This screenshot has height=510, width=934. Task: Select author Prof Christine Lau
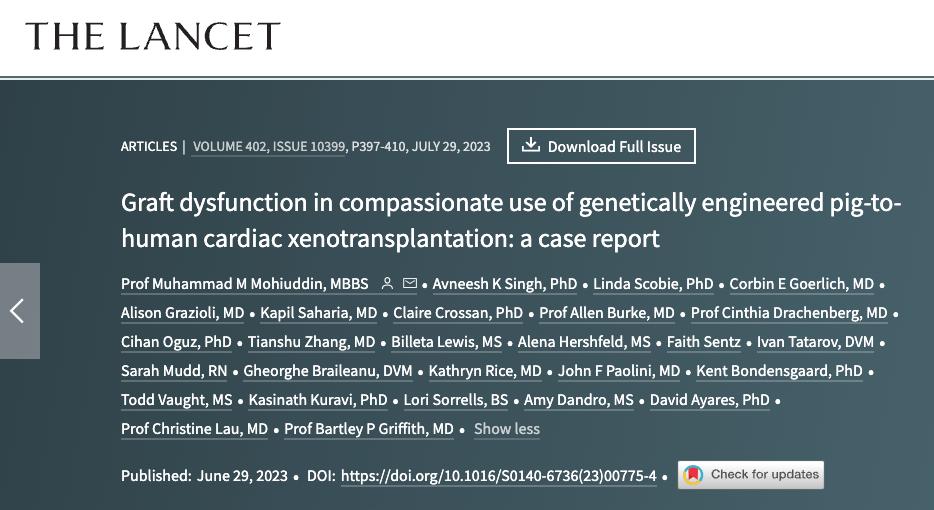(194, 429)
